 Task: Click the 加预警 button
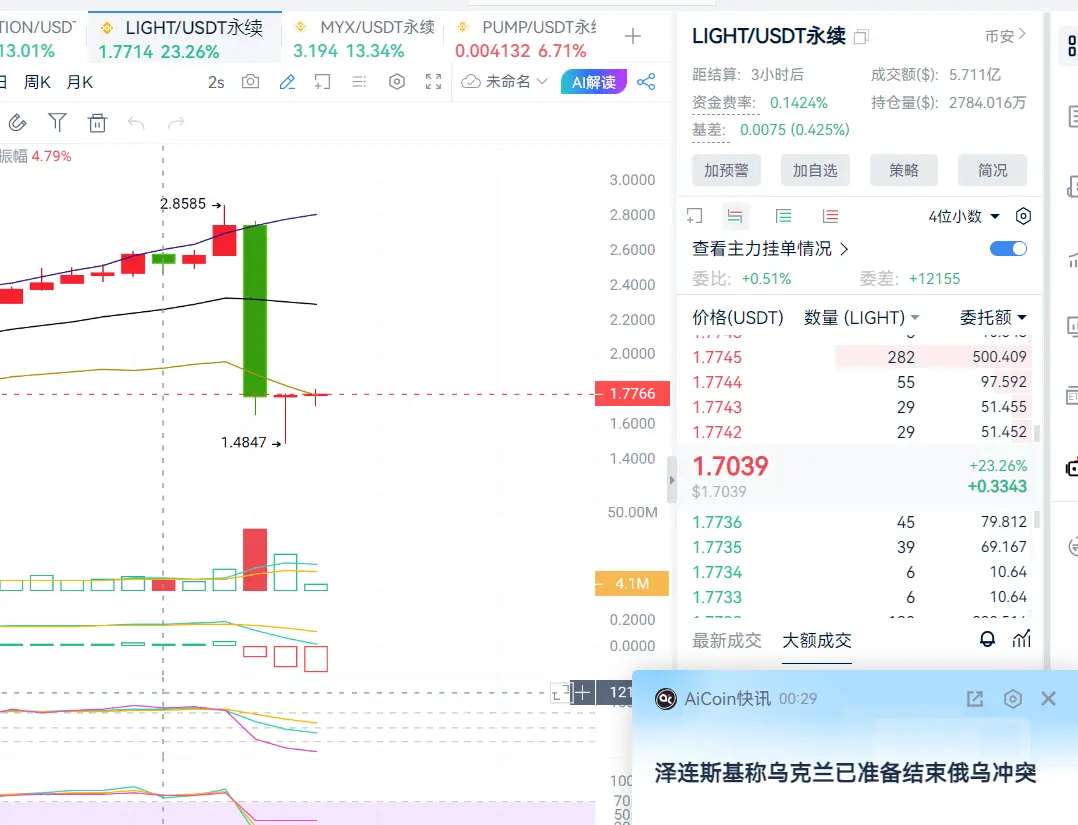(x=726, y=170)
